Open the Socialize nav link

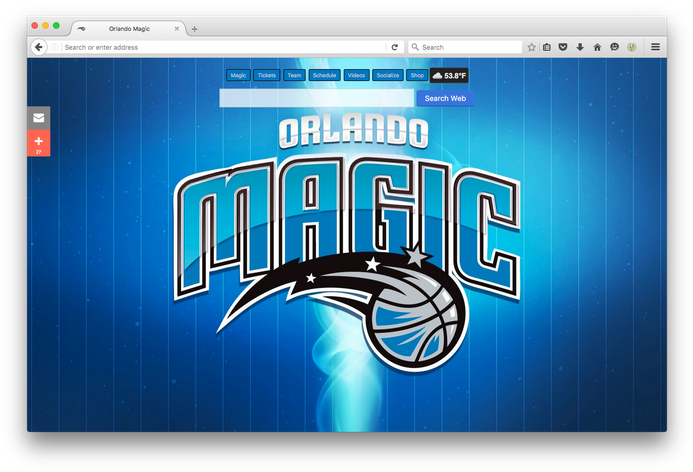388,75
